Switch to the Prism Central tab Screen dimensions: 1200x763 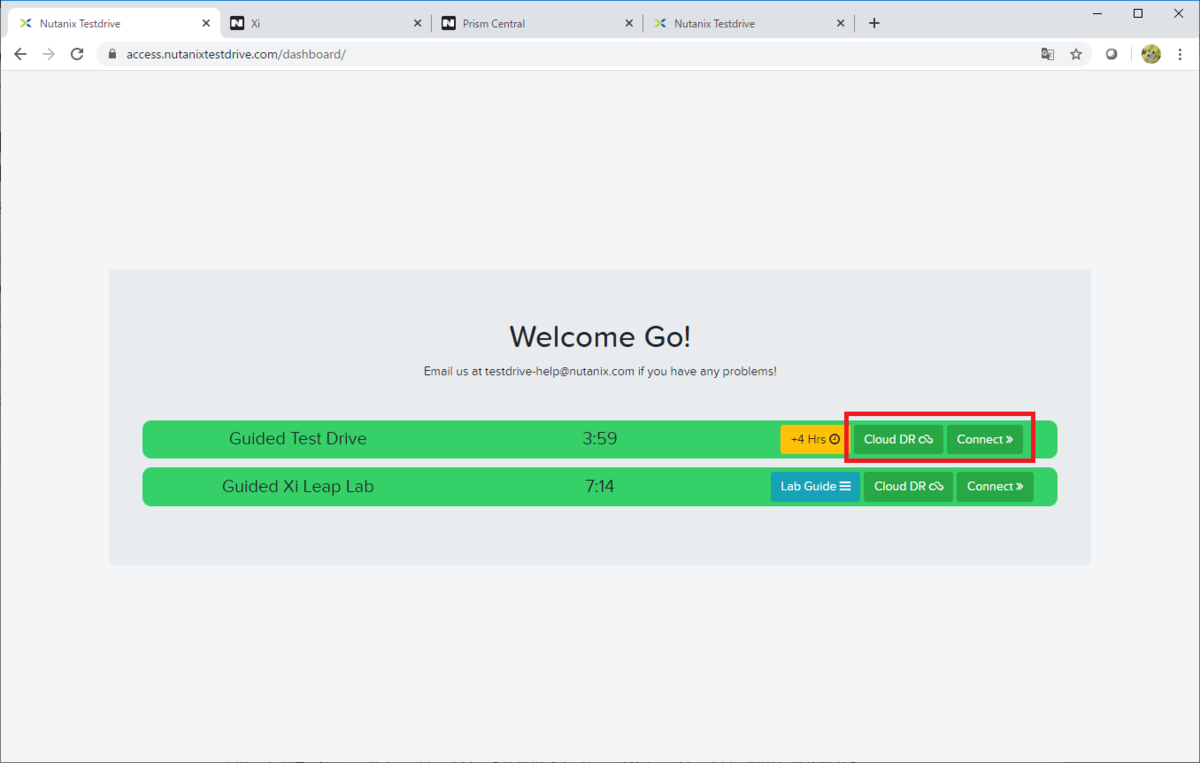(537, 23)
